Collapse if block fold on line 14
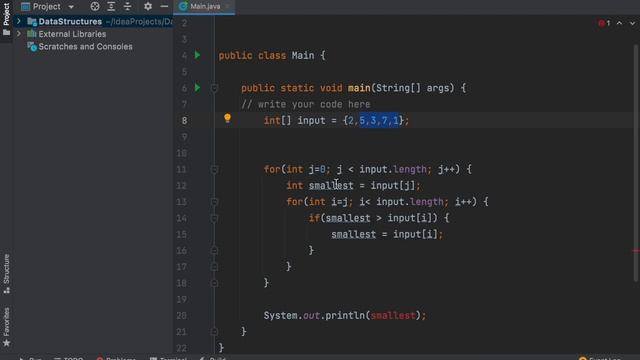640x360 pixels. [x=214, y=218]
